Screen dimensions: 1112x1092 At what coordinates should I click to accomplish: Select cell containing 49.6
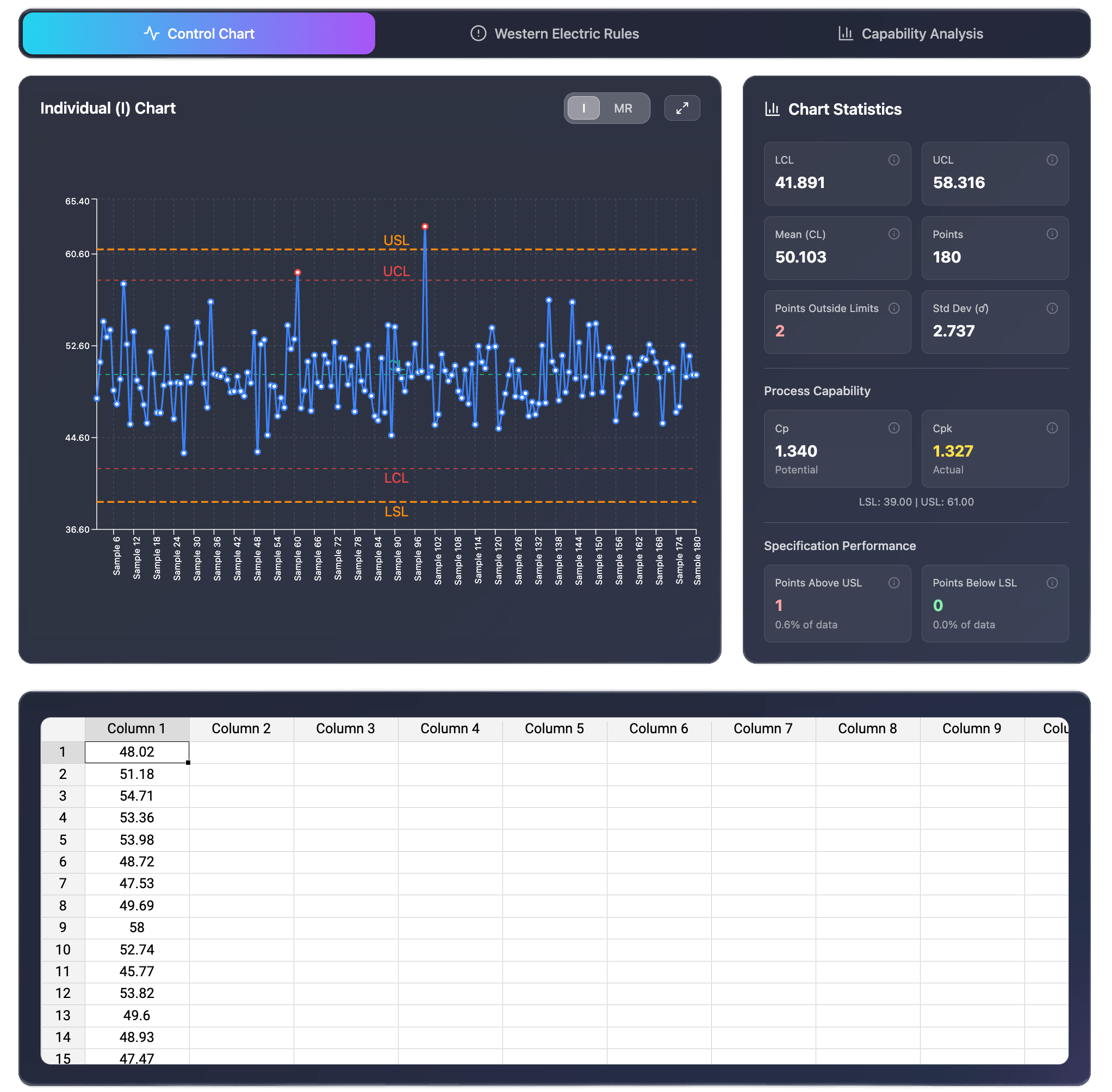(x=136, y=1015)
